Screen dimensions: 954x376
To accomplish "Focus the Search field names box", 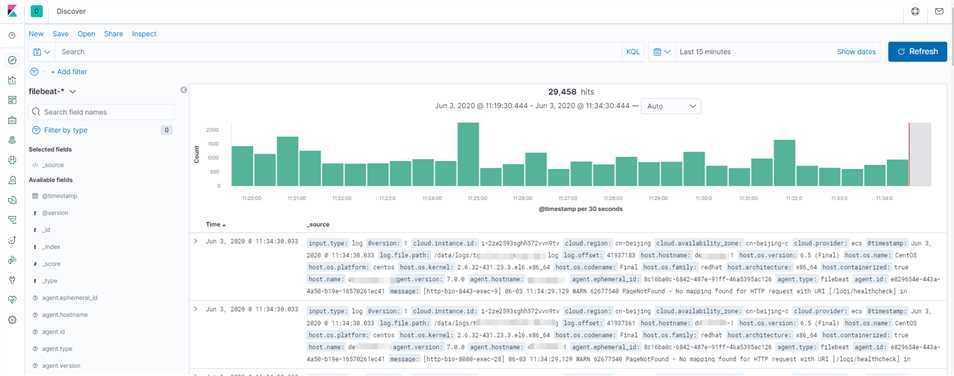I will coord(102,113).
